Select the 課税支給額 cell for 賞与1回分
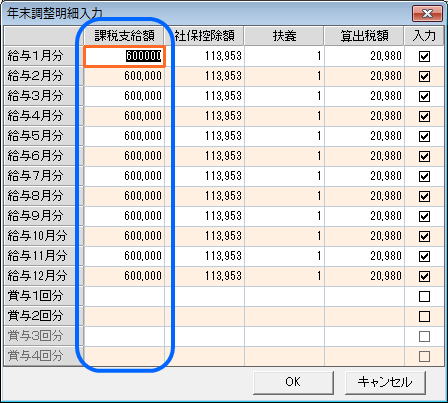The width and height of the screenshot is (448, 403). pos(124,296)
